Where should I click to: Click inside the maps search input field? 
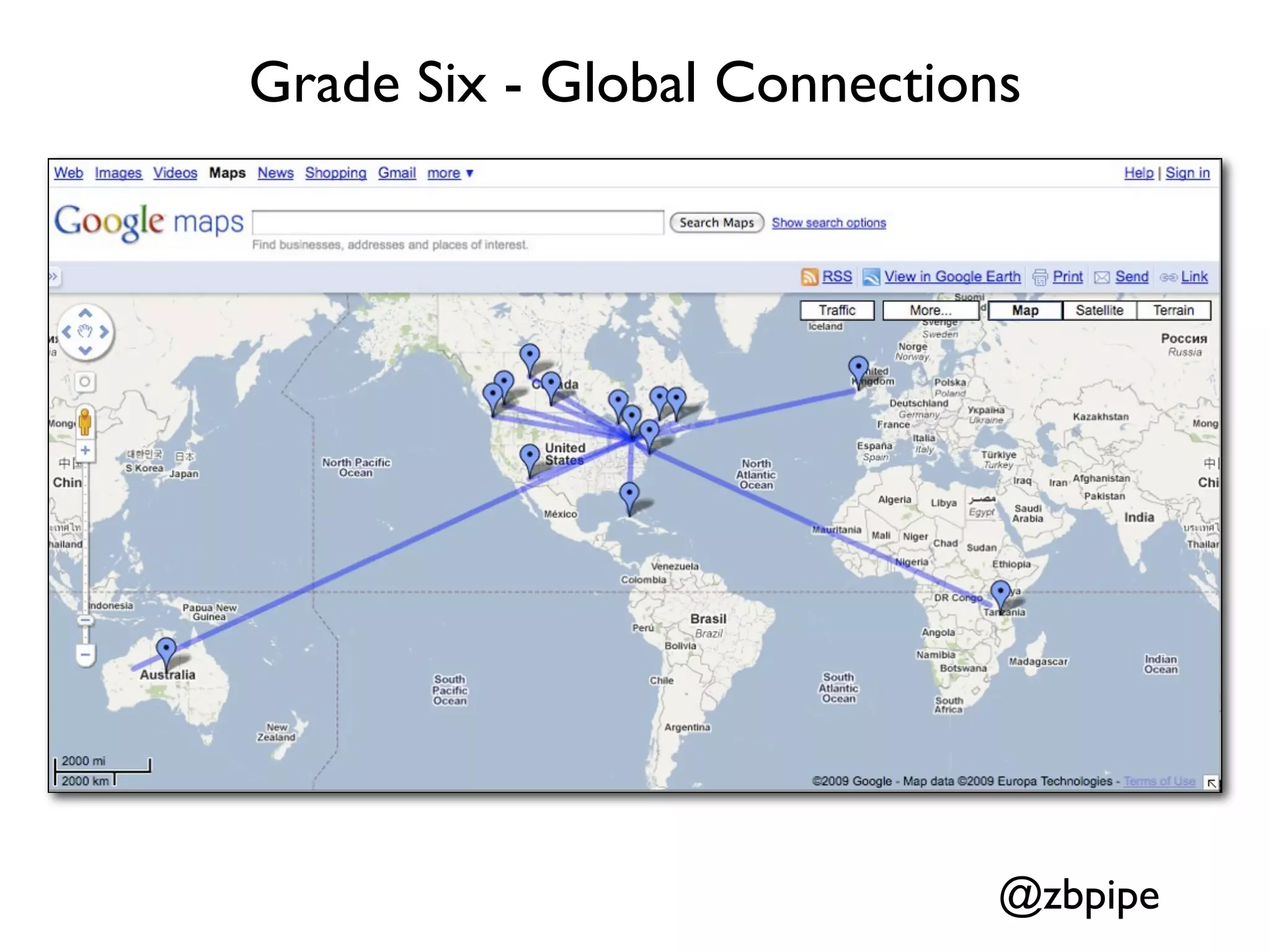click(x=458, y=223)
